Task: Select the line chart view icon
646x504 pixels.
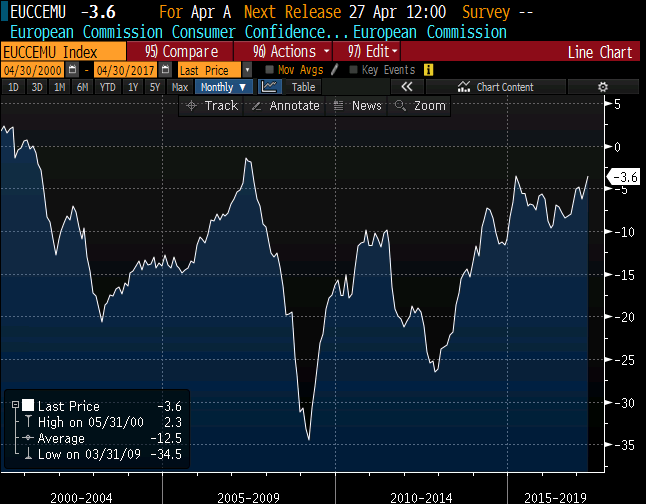Action: 269,87
